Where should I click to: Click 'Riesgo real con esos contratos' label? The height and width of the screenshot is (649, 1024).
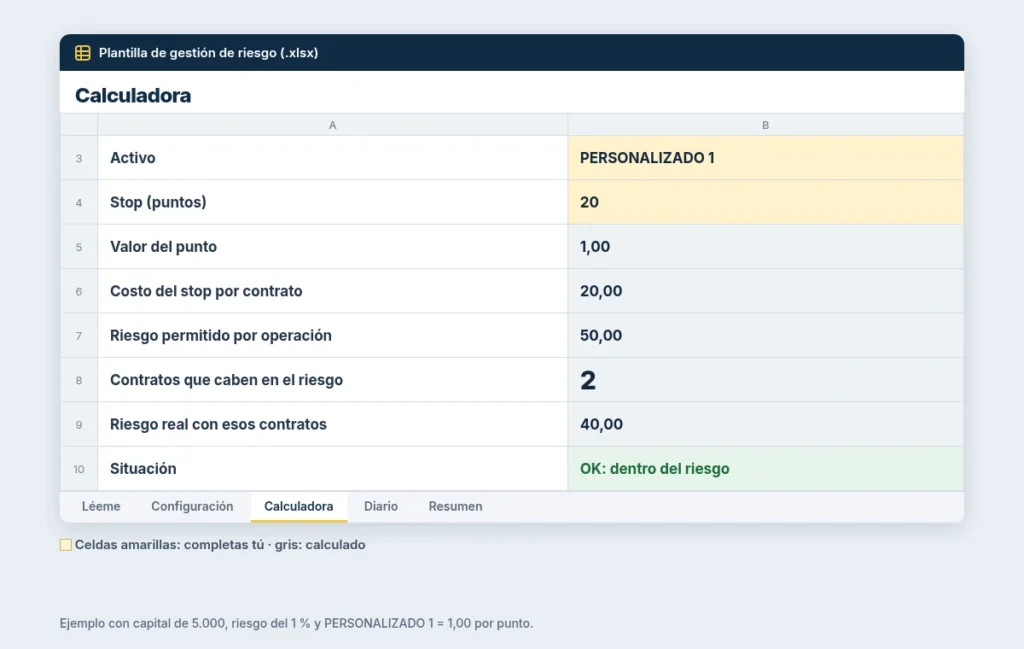(x=218, y=424)
